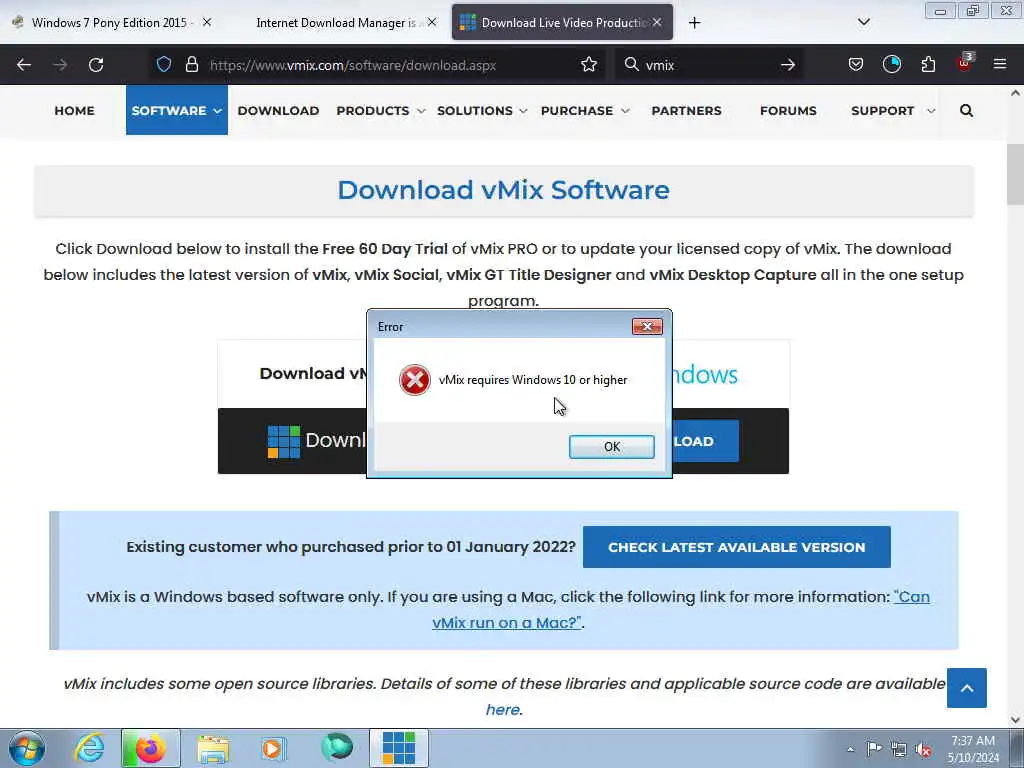The height and width of the screenshot is (768, 1024).
Task: Open a new browser tab
Action: point(694,23)
